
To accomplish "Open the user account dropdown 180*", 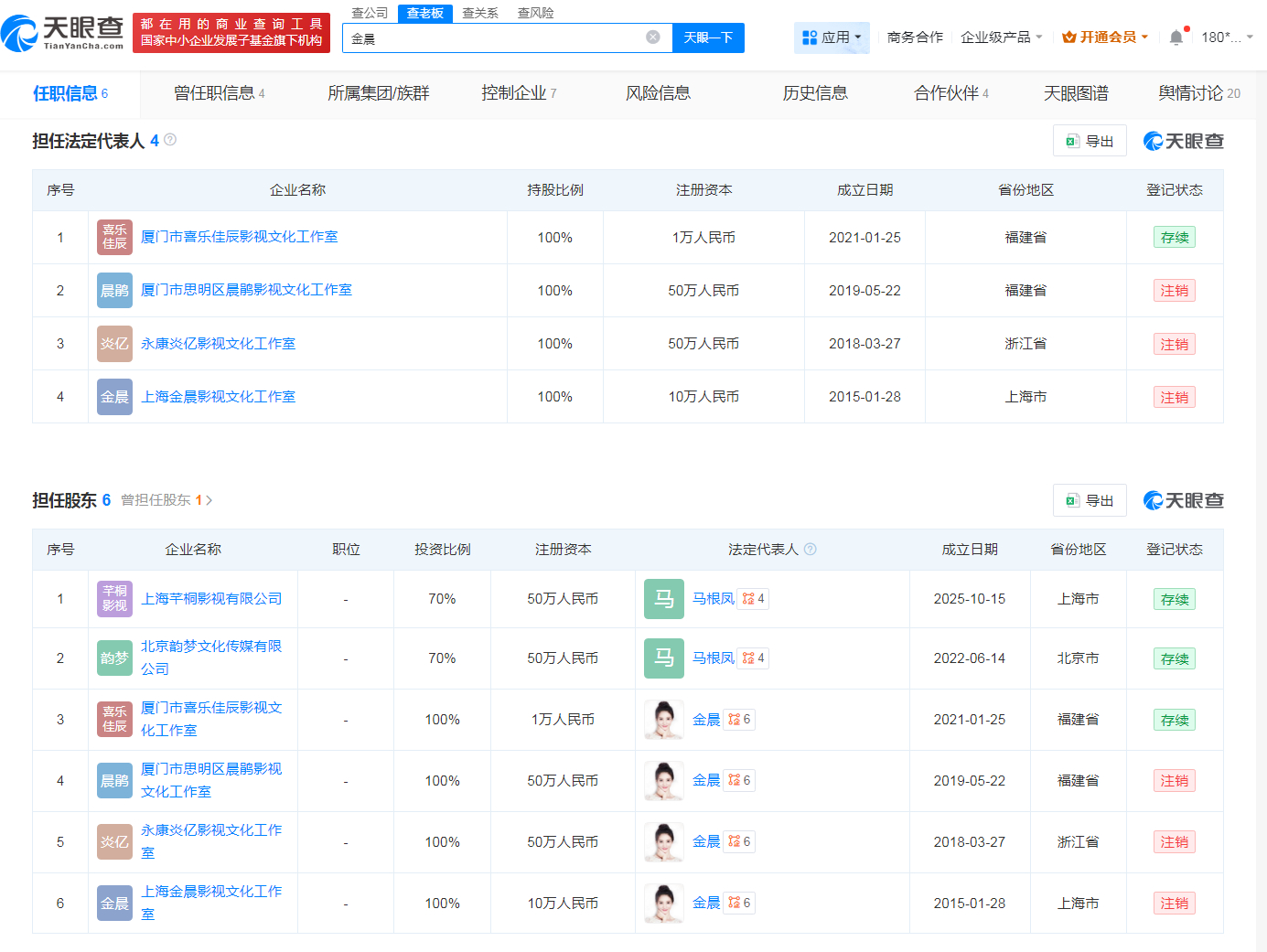I will pyautogui.click(x=1227, y=37).
